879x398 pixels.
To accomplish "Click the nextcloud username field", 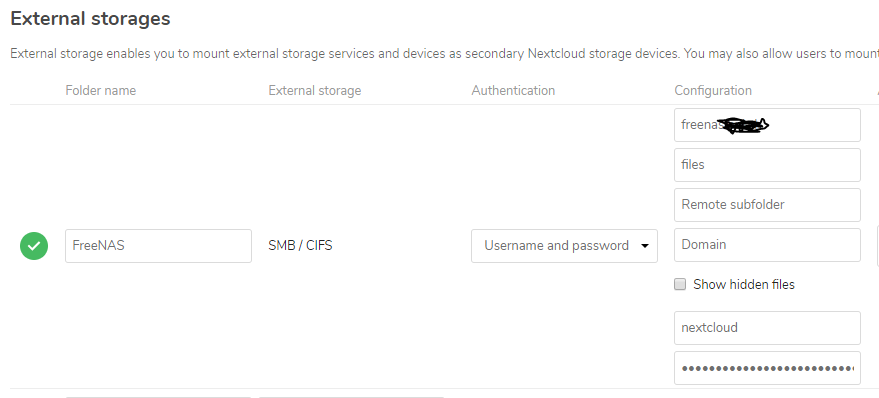I will [x=767, y=328].
